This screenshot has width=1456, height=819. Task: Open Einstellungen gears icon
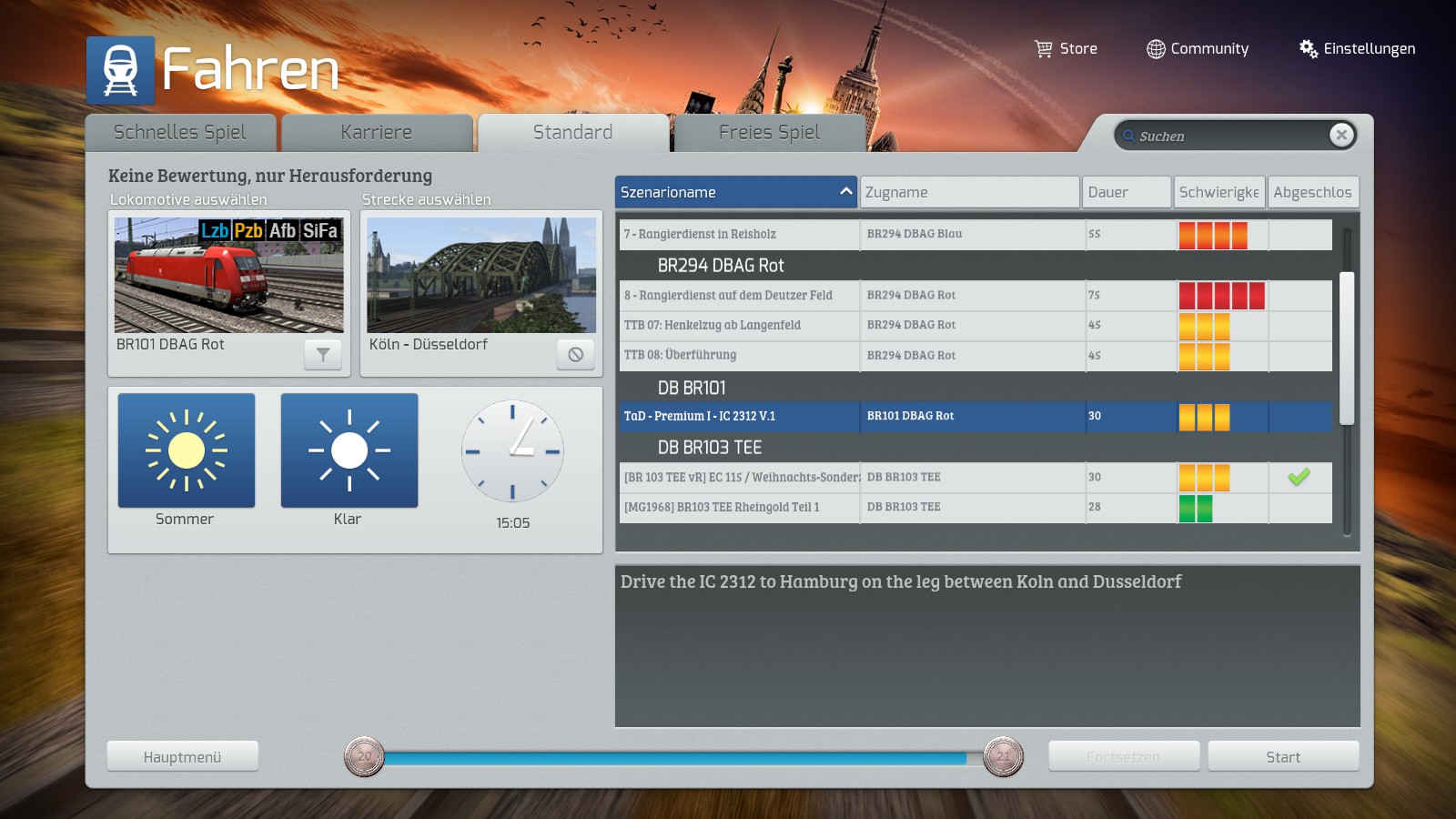1309,49
